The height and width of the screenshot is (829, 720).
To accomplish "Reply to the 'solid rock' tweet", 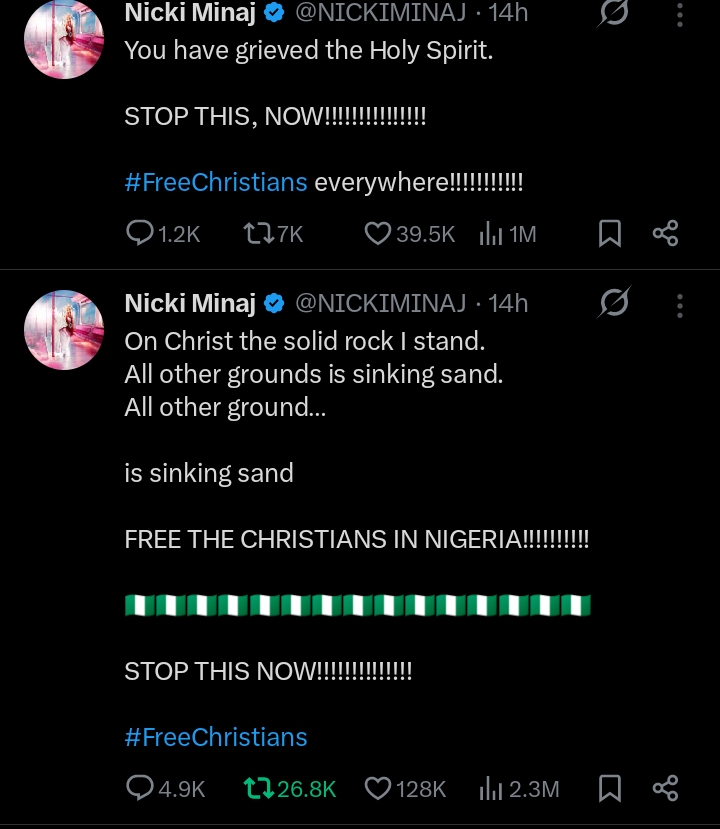I will click(x=139, y=789).
